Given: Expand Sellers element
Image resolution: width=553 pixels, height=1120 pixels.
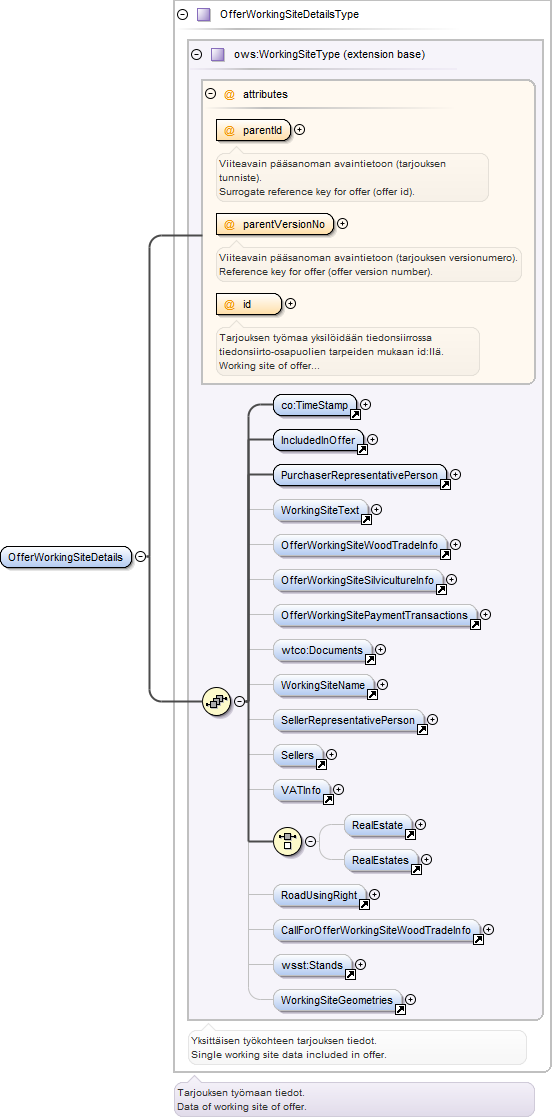Looking at the screenshot, I should click(x=331, y=754).
